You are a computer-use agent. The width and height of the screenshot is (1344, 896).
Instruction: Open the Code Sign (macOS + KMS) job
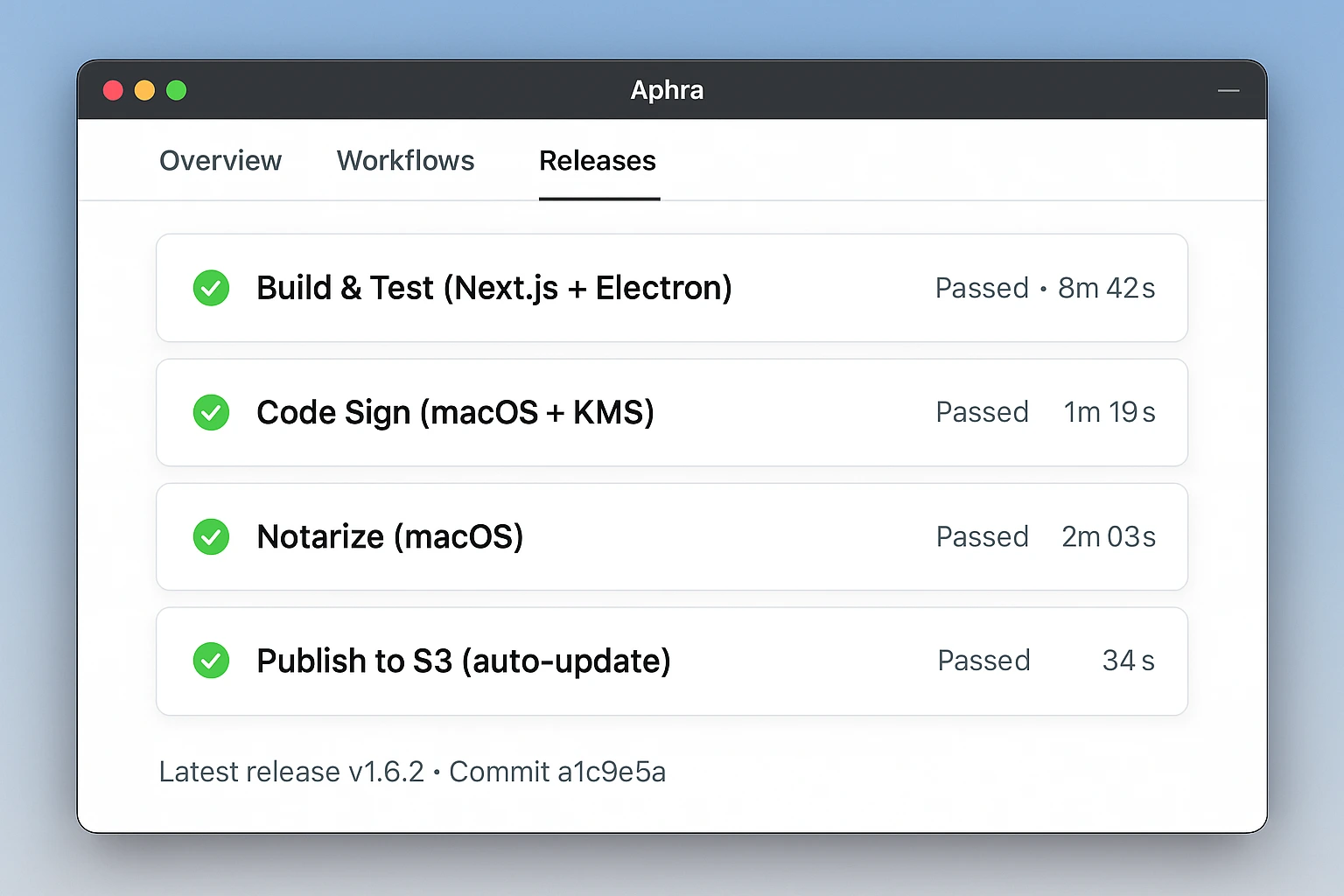click(x=455, y=412)
